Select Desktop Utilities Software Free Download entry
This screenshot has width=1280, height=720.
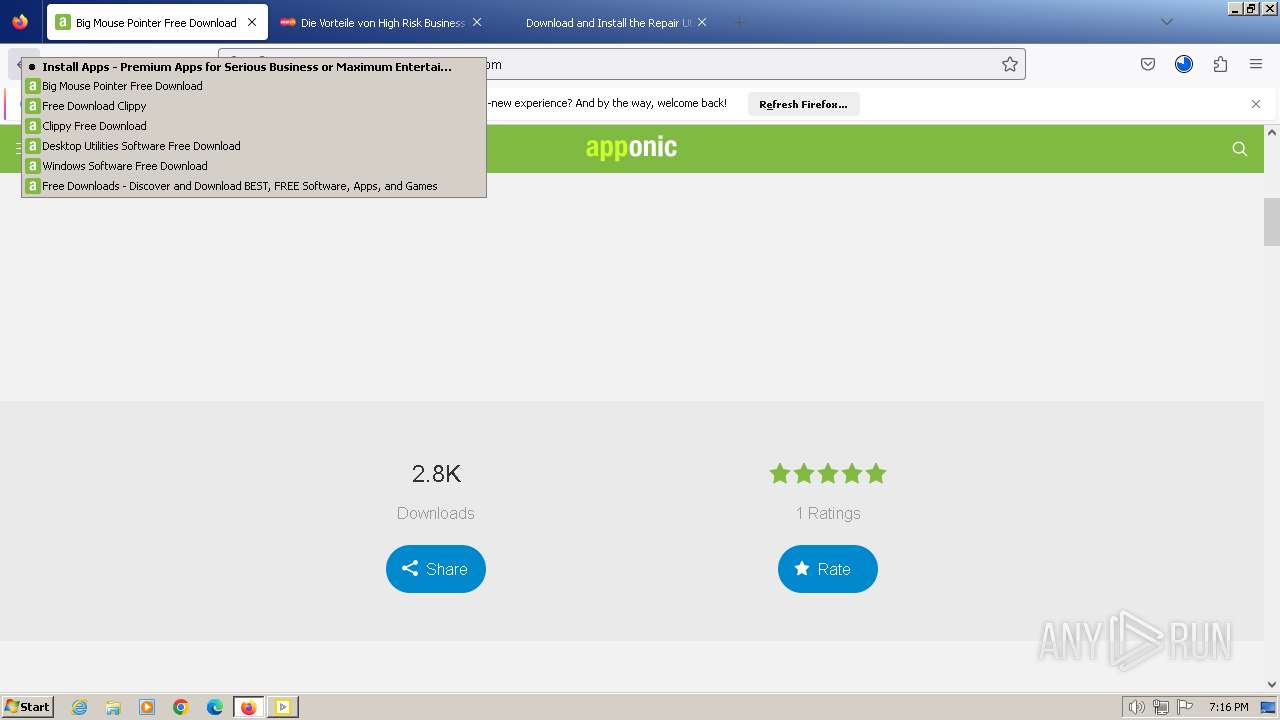click(254, 146)
